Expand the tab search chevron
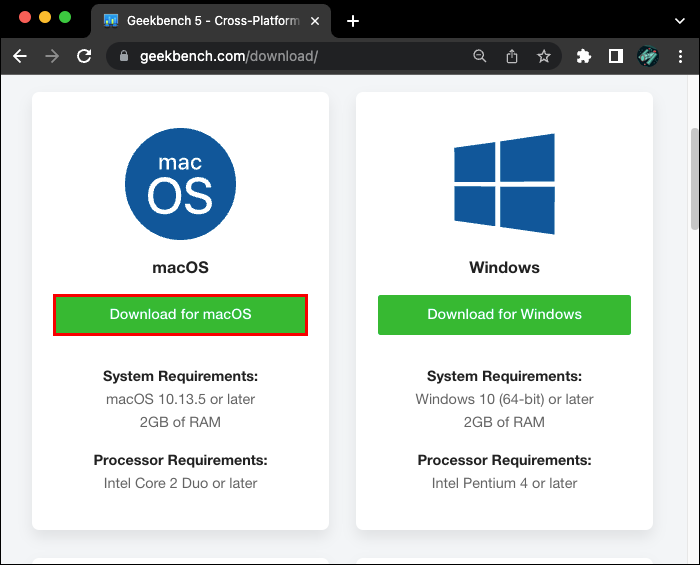 point(679,21)
